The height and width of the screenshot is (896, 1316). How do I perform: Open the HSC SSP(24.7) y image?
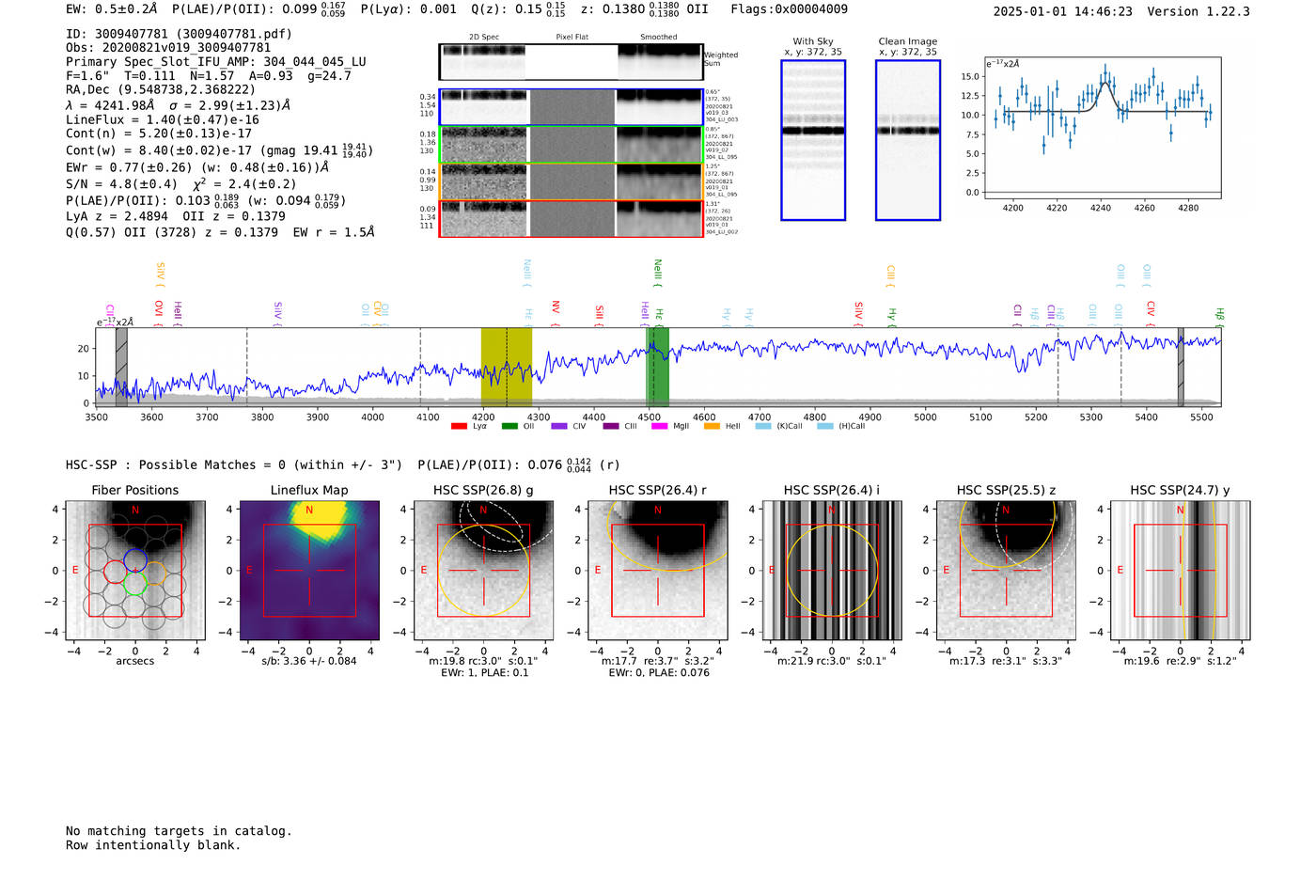tap(1181, 570)
